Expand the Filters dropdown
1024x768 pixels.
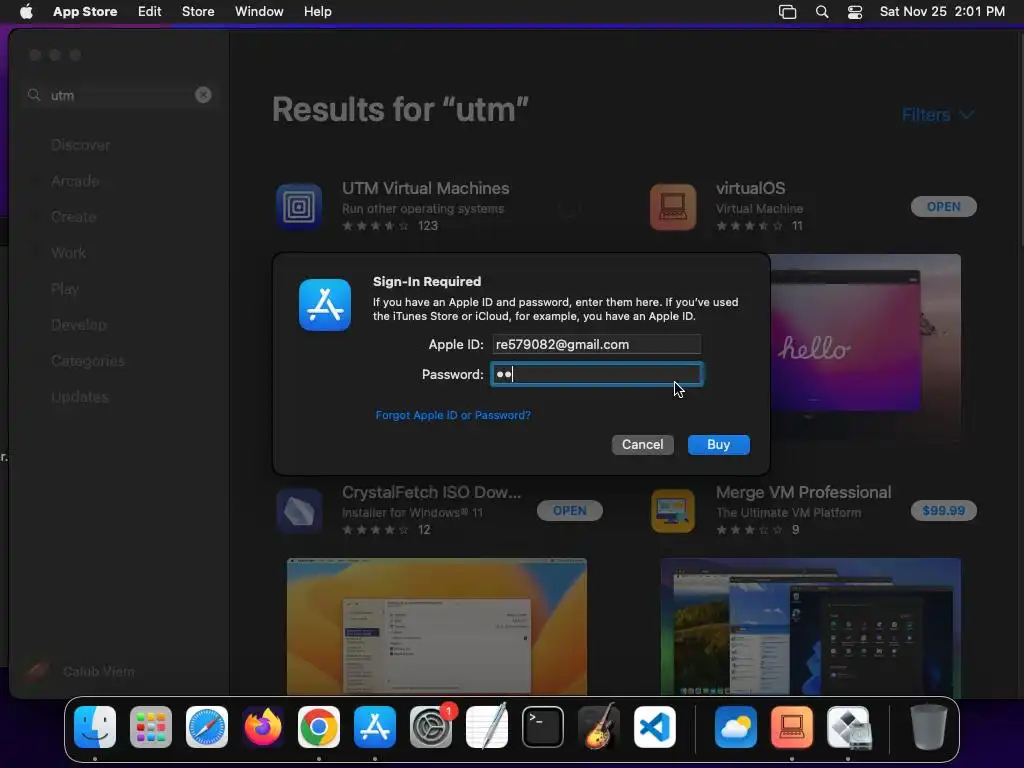pyautogui.click(x=938, y=115)
